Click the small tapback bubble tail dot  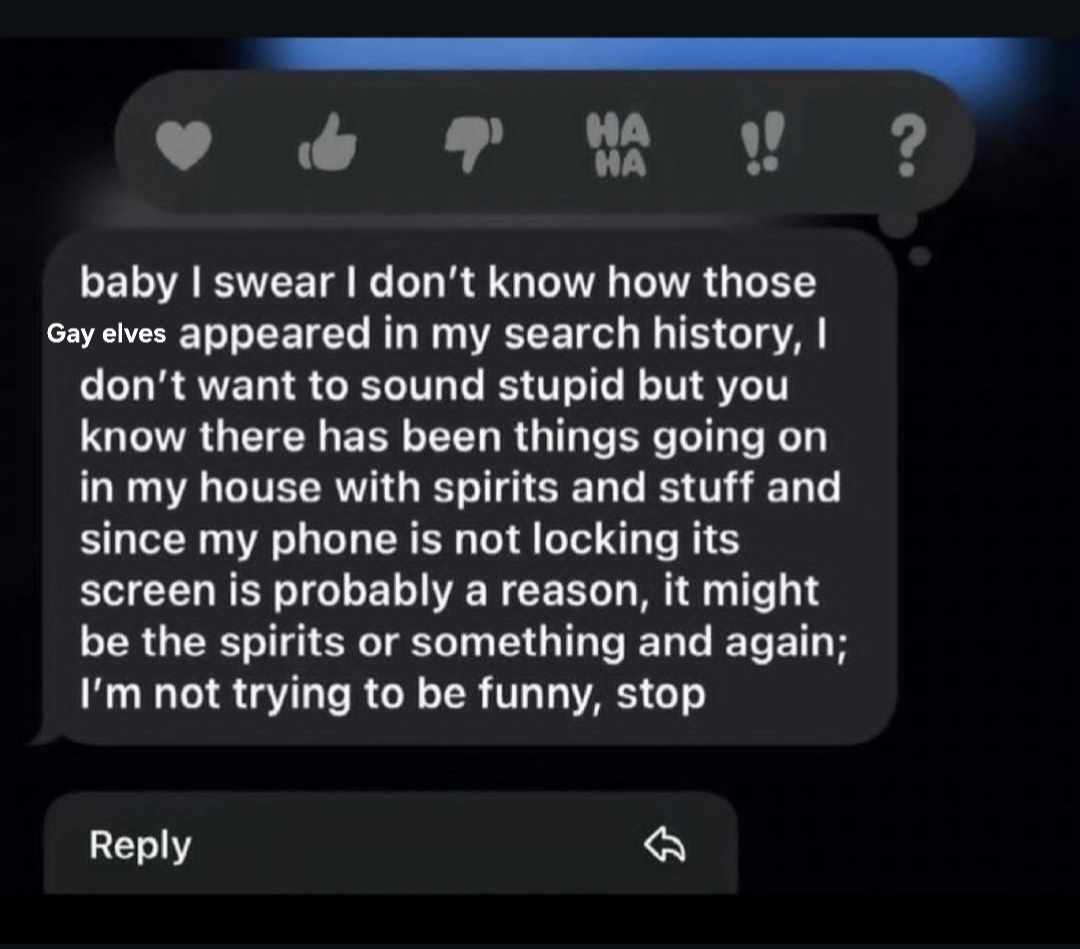[x=920, y=256]
